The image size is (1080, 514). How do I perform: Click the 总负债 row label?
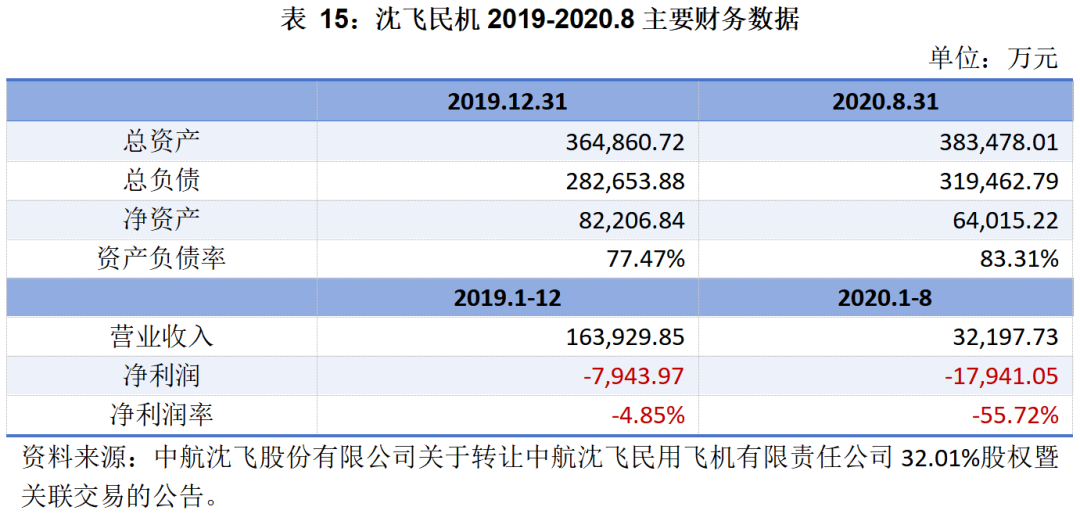tap(161, 180)
